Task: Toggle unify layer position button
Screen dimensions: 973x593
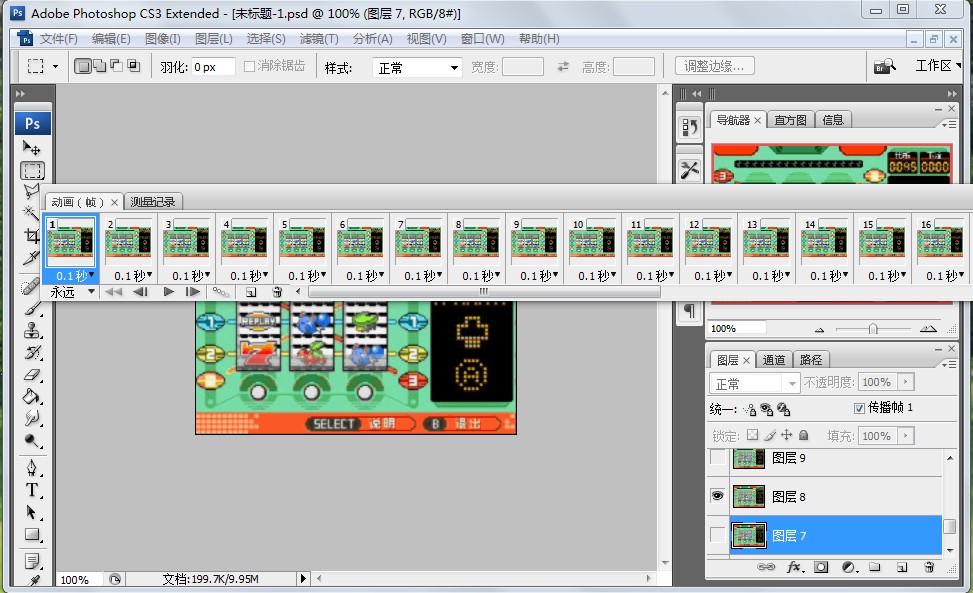Action: point(750,409)
